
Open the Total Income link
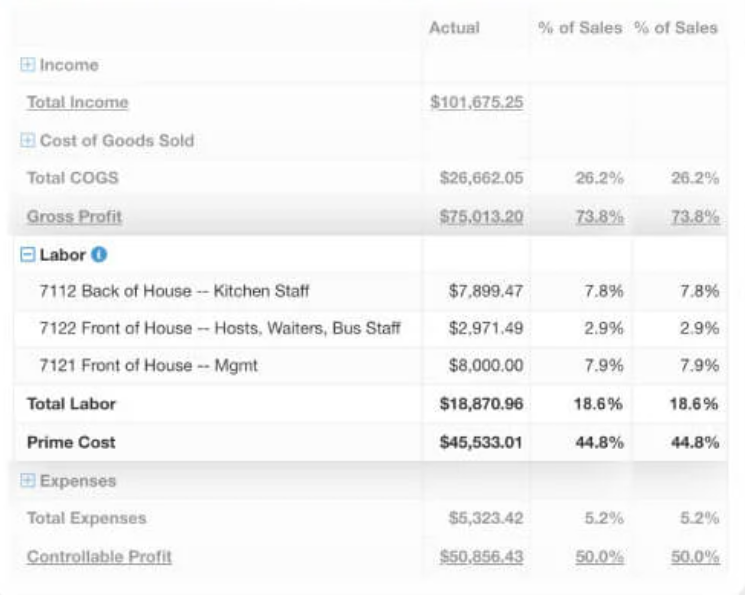[x=77, y=102]
